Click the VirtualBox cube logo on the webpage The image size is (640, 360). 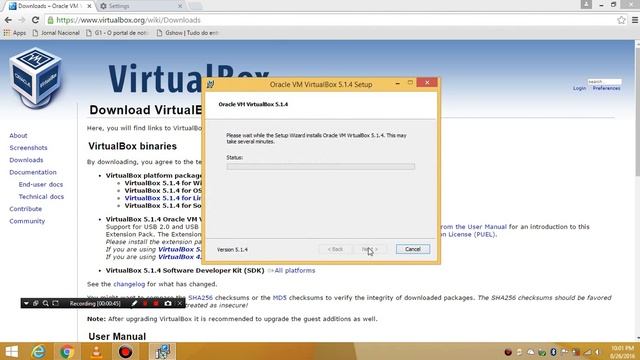pyautogui.click(x=36, y=78)
